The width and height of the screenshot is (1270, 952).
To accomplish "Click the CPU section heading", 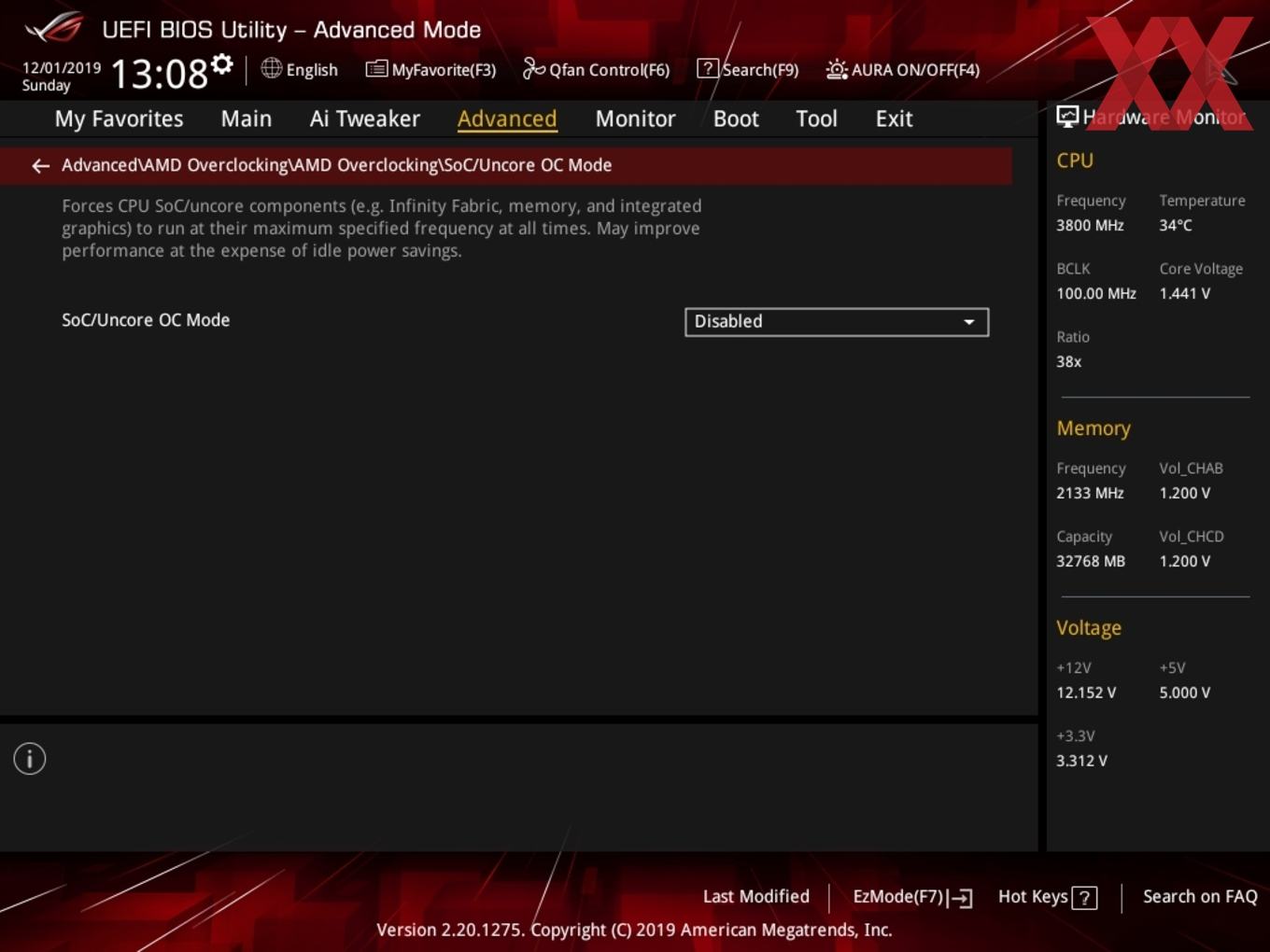I will coord(1075,161).
